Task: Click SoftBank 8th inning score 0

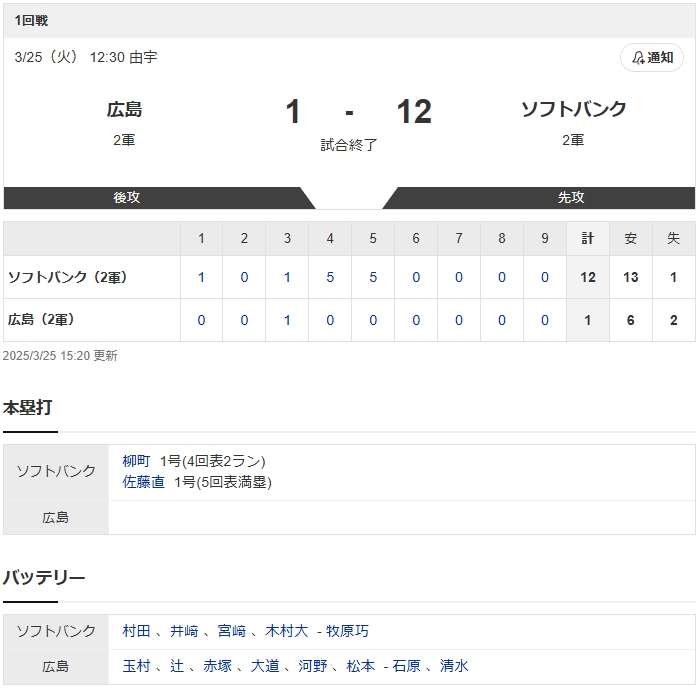Action: 502,277
